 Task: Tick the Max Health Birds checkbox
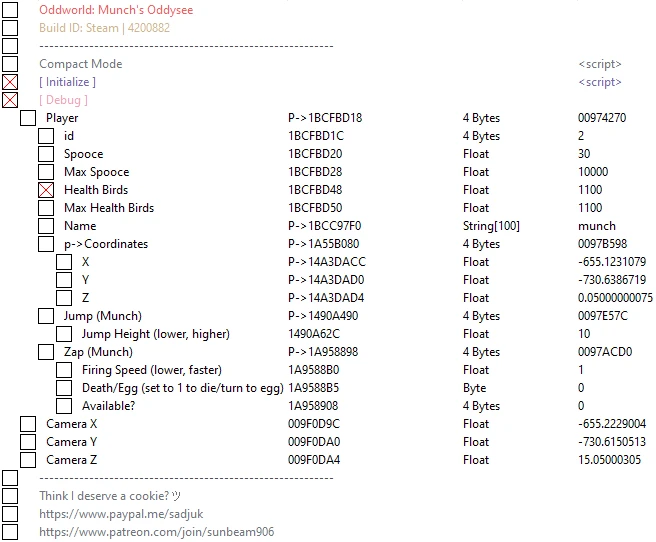46,208
